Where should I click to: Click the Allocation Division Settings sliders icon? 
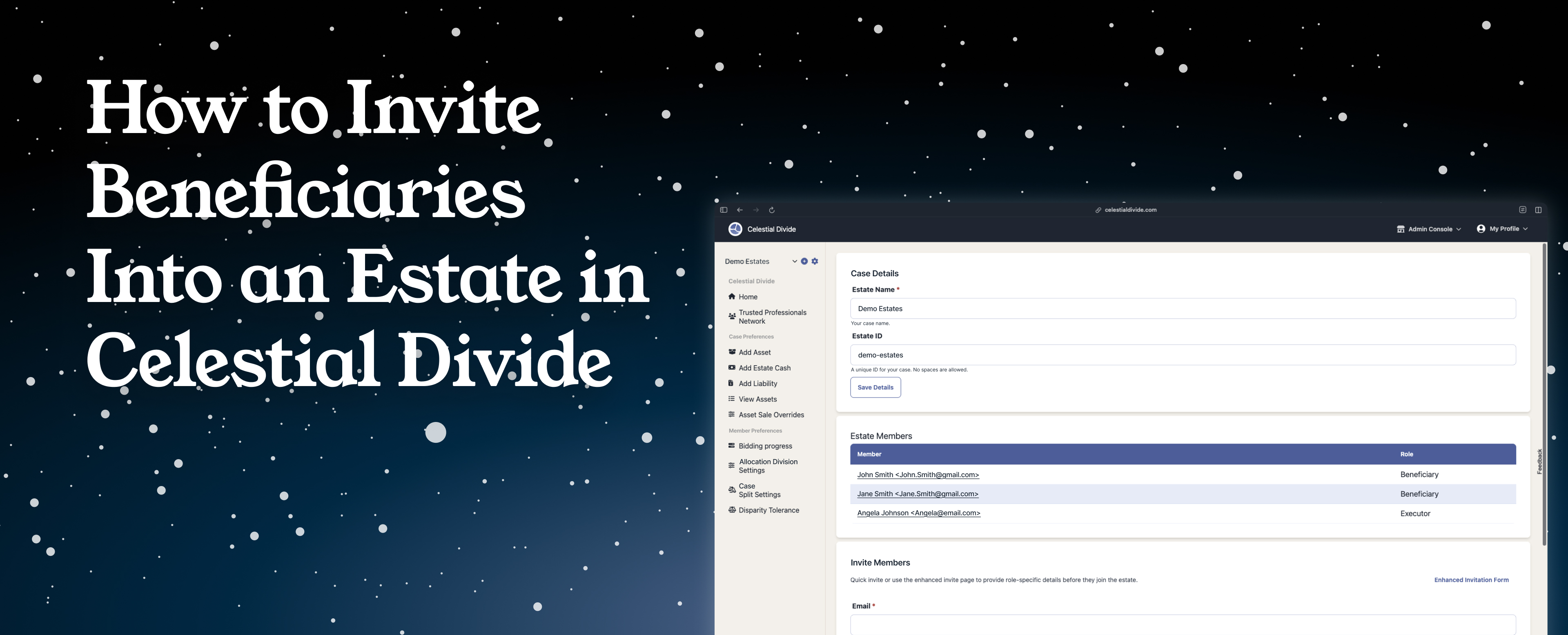(x=732, y=465)
